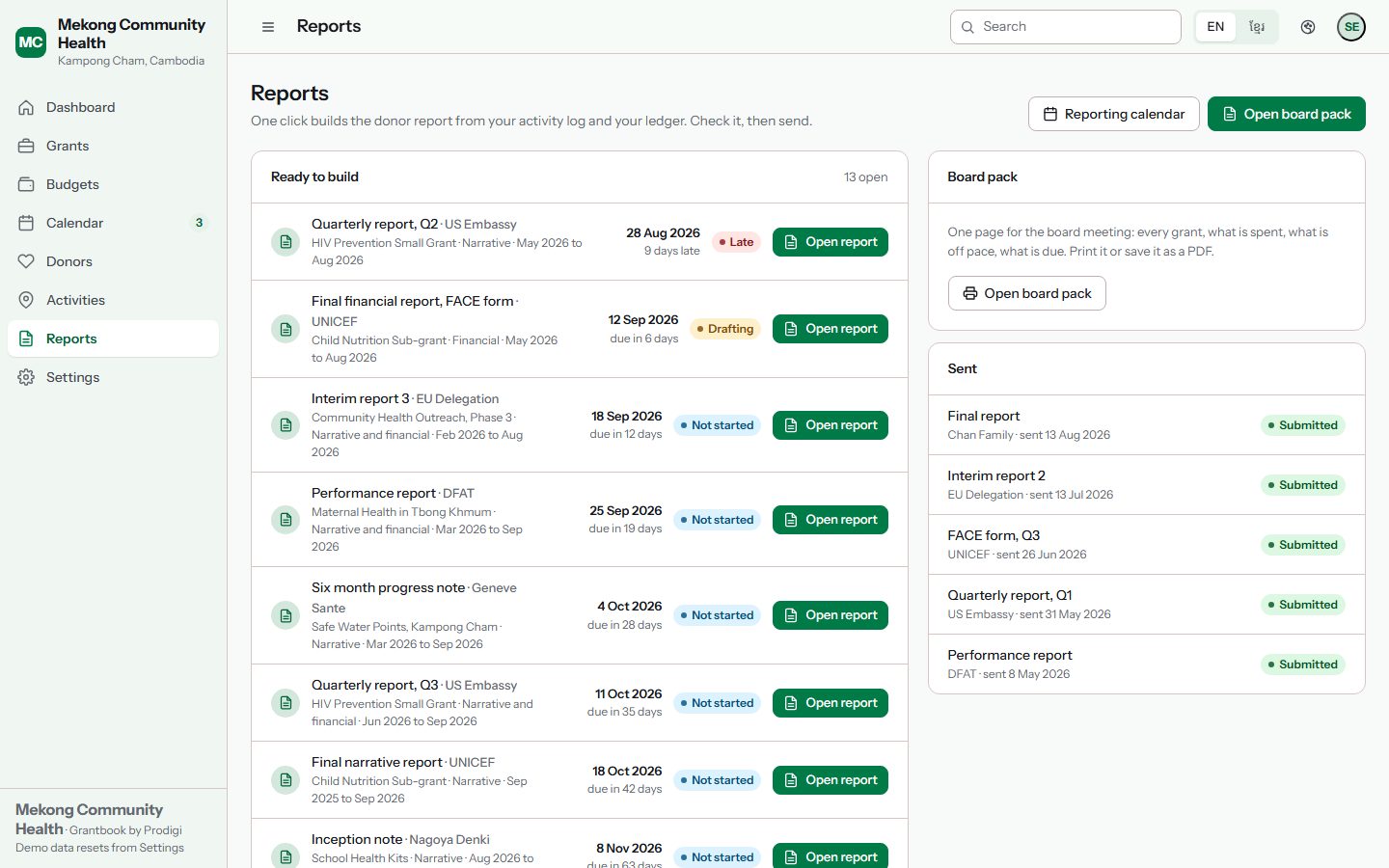The height and width of the screenshot is (868, 1389).
Task: Open report for Six month progress note
Action: tap(831, 615)
